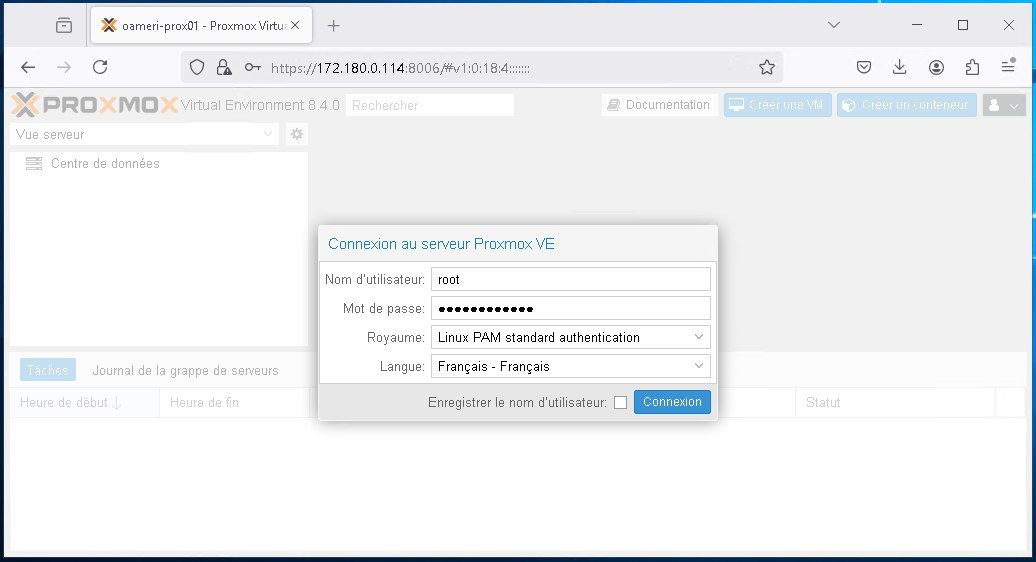Click the Connexion button

(672, 402)
